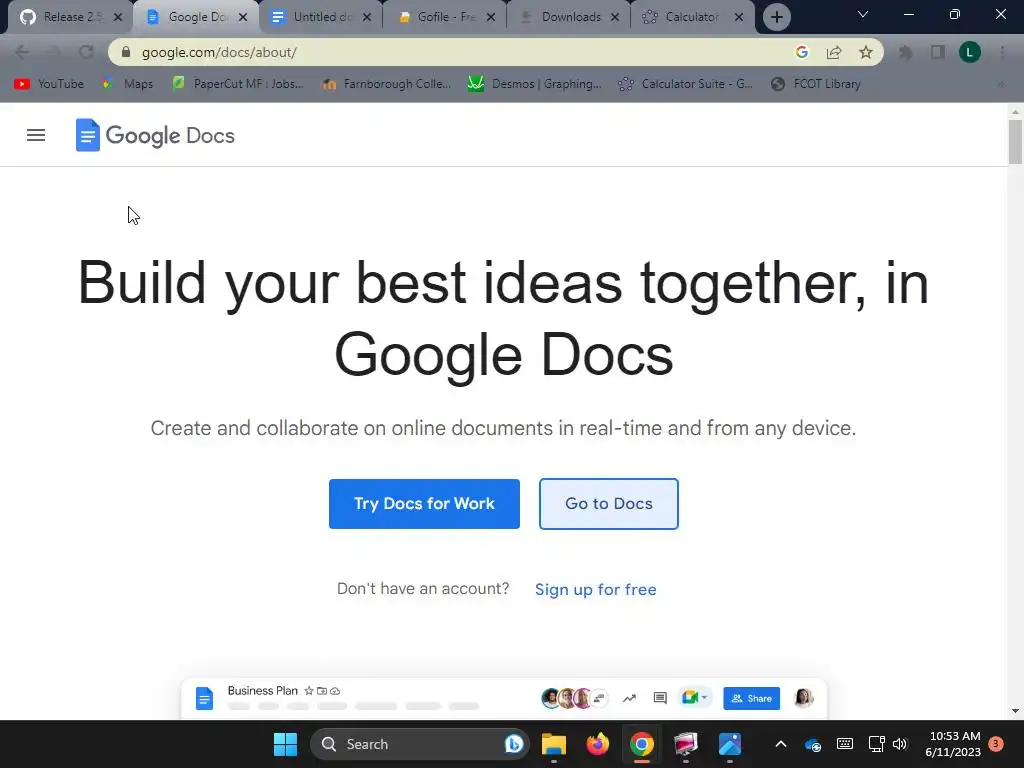Go back to the previous page

[22, 52]
